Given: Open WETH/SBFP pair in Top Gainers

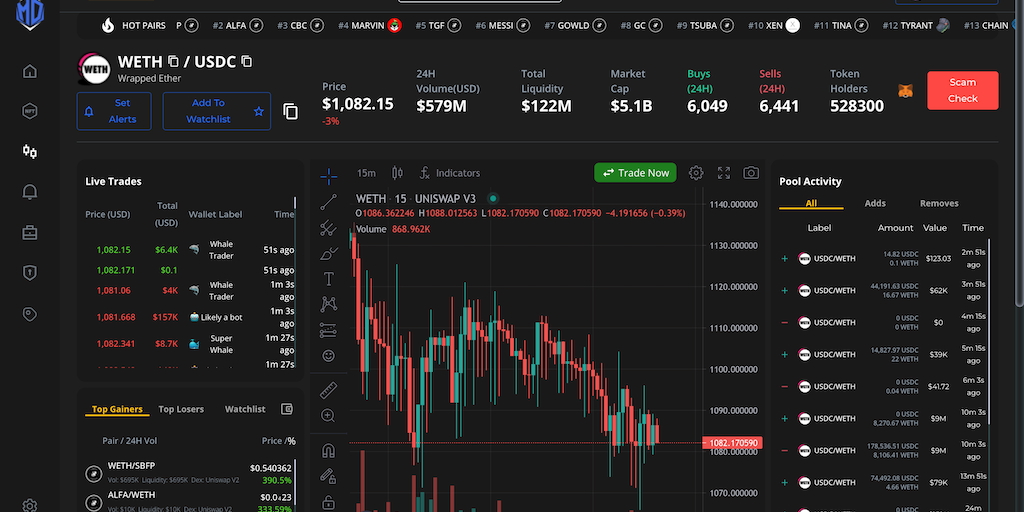Looking at the screenshot, I should pos(189,474).
